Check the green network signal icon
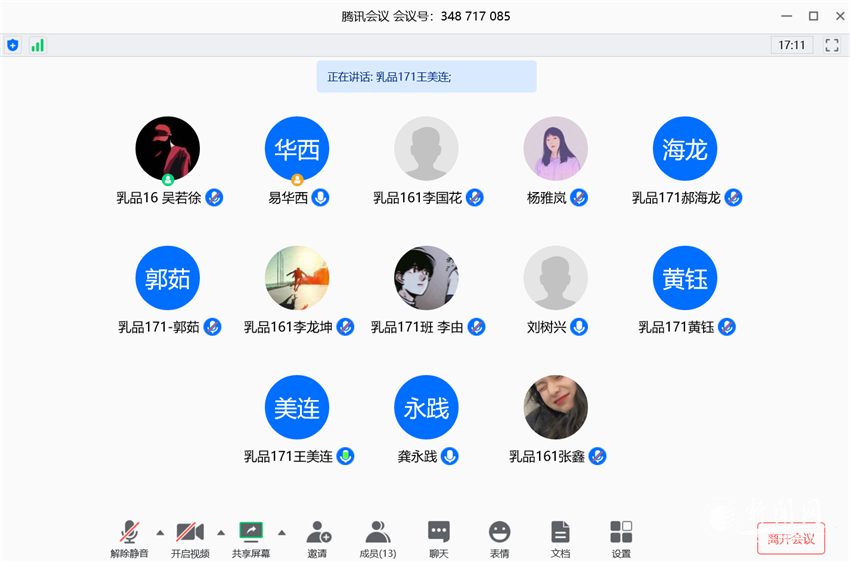 pos(37,45)
